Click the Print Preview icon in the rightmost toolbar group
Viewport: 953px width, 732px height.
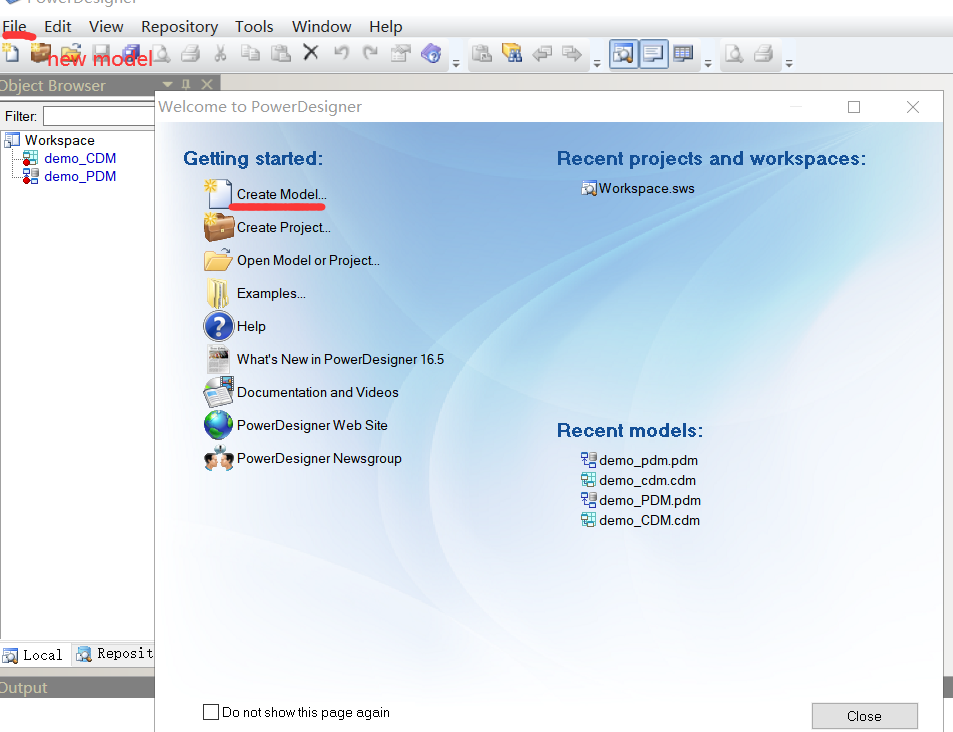[x=734, y=54]
